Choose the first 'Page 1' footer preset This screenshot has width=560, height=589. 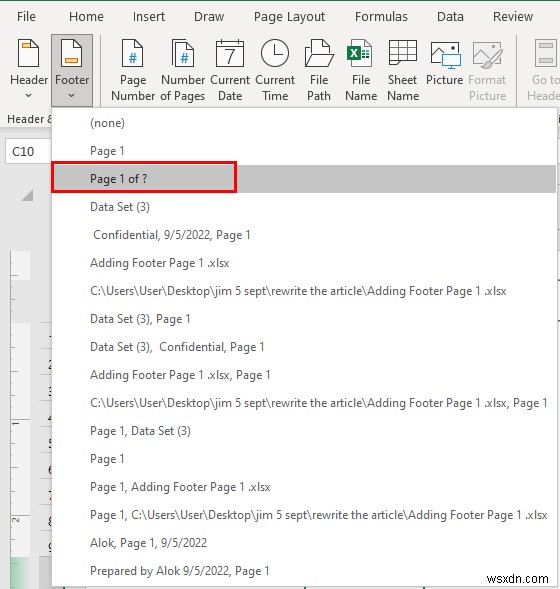point(304,151)
